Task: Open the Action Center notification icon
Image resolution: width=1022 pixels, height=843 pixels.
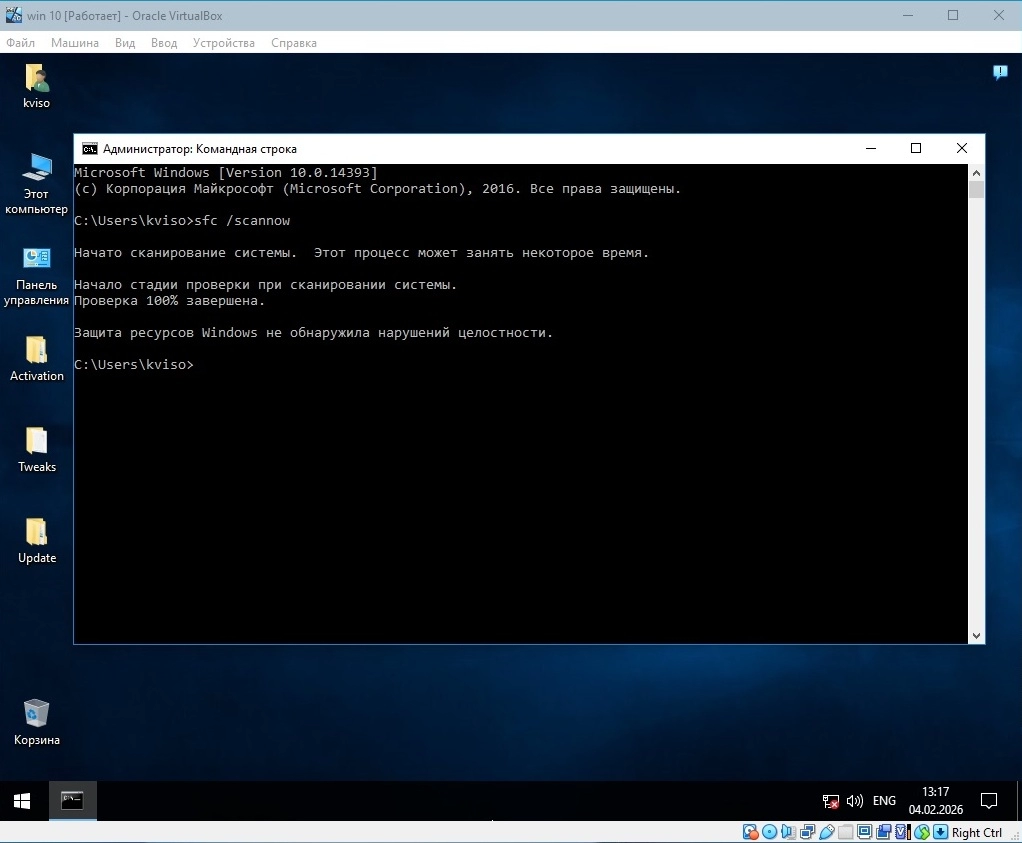Action: [989, 801]
